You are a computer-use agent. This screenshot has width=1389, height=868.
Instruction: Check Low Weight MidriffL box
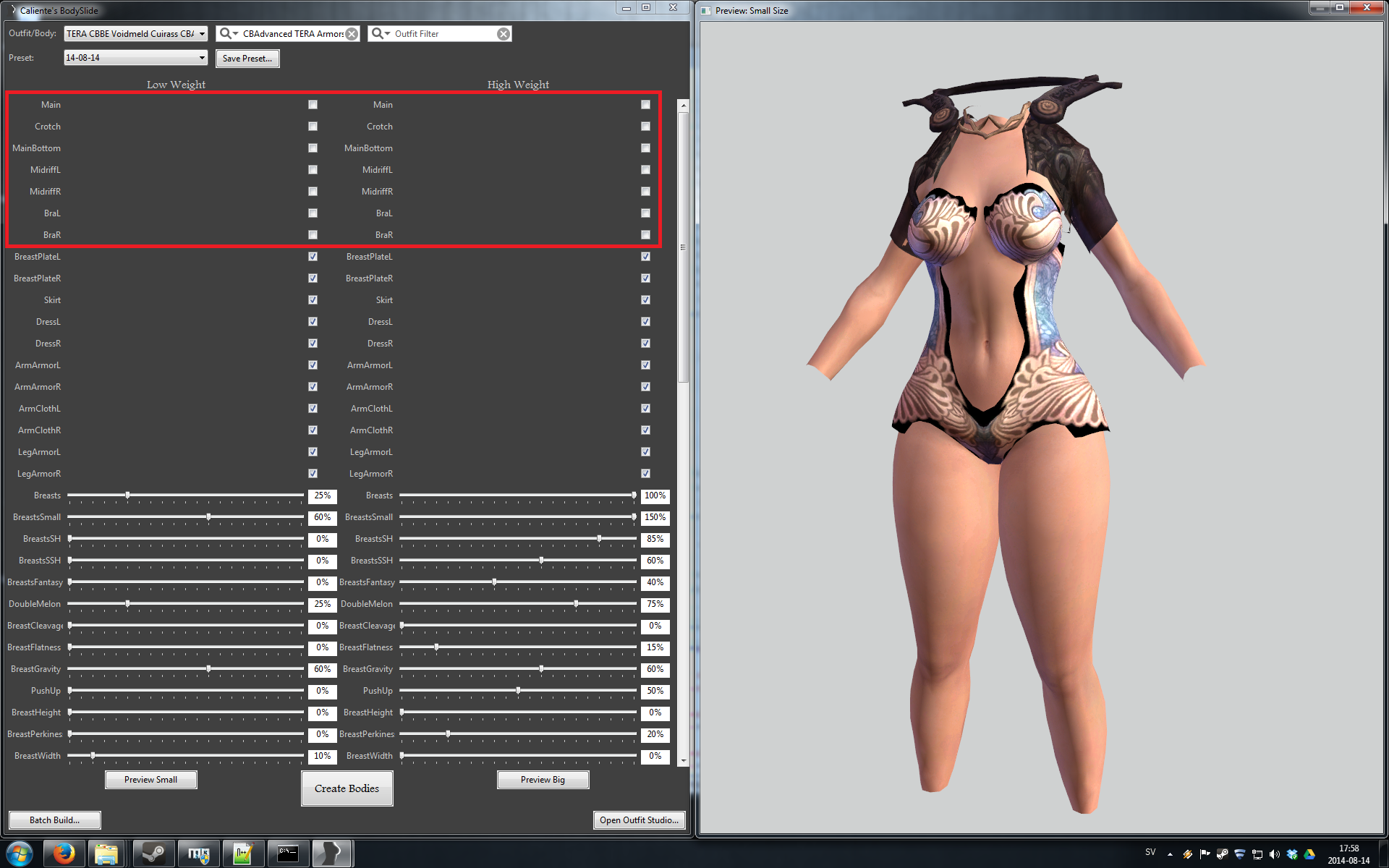313,170
